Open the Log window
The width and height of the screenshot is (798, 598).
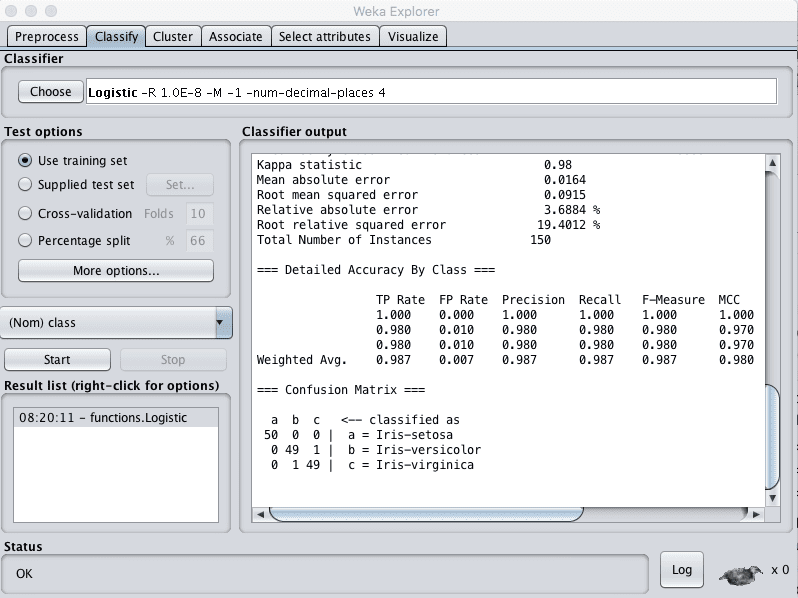pyautogui.click(x=681, y=569)
